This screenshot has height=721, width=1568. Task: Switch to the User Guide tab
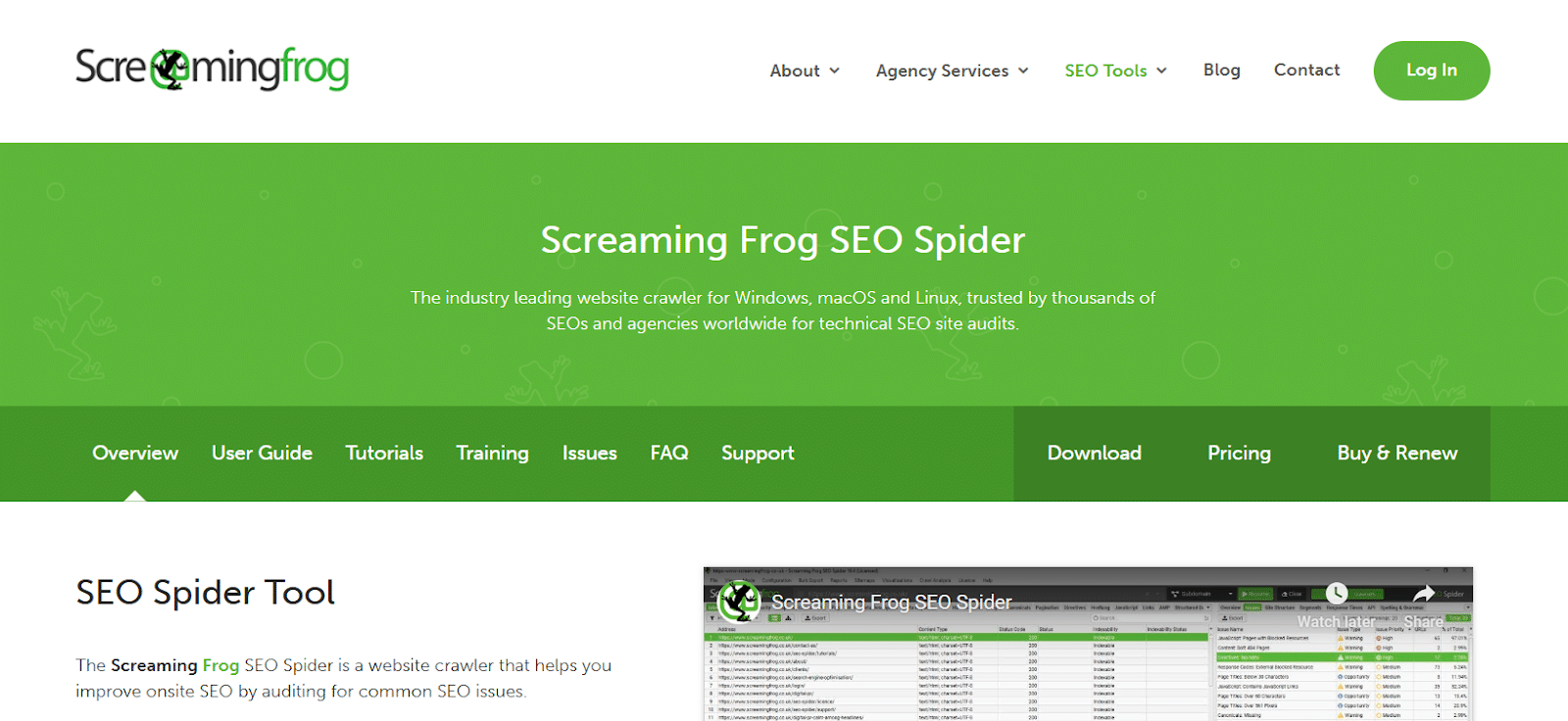pos(262,453)
